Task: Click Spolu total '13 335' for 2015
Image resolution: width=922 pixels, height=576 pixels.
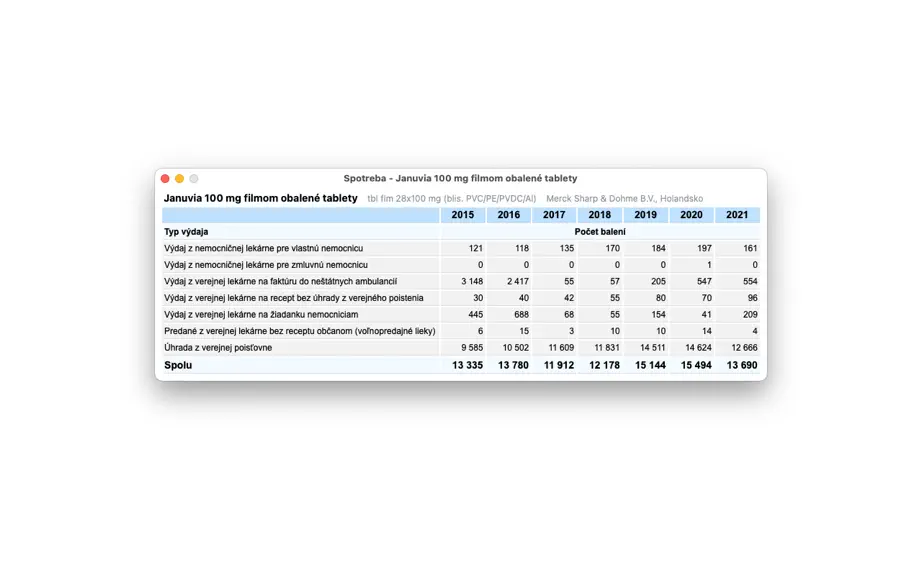Action: pyautogui.click(x=467, y=365)
